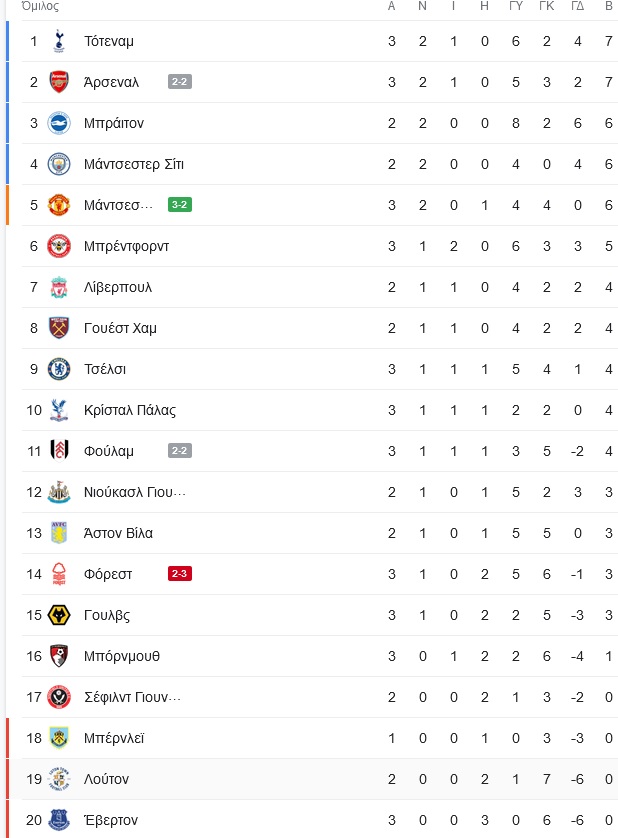Click the Wolves wolf-head logo
Image resolution: width=618 pixels, height=838 pixels.
point(59,615)
